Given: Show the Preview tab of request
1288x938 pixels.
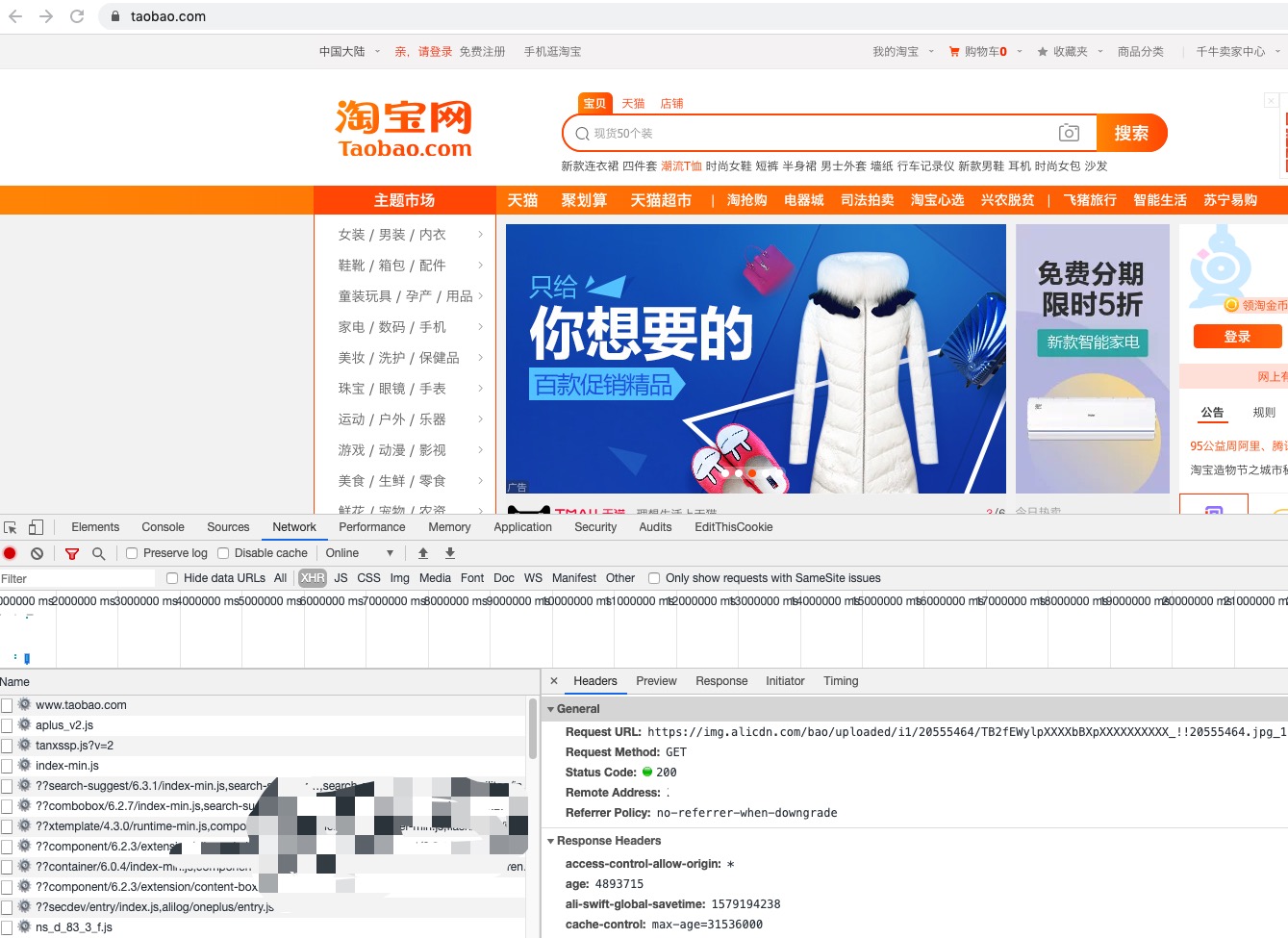Looking at the screenshot, I should coord(656,681).
